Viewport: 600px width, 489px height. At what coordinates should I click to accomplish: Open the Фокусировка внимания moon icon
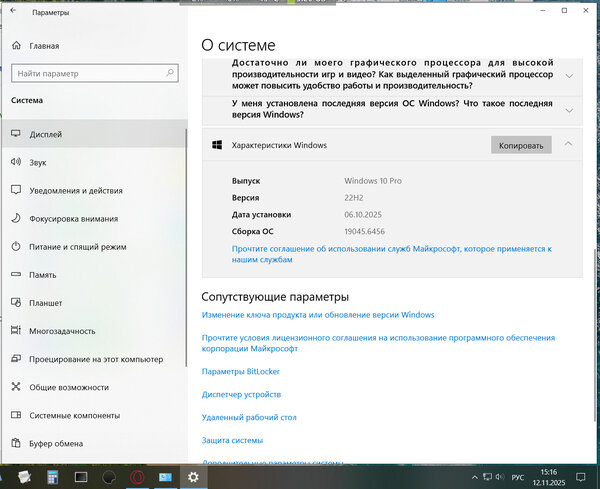click(16, 218)
